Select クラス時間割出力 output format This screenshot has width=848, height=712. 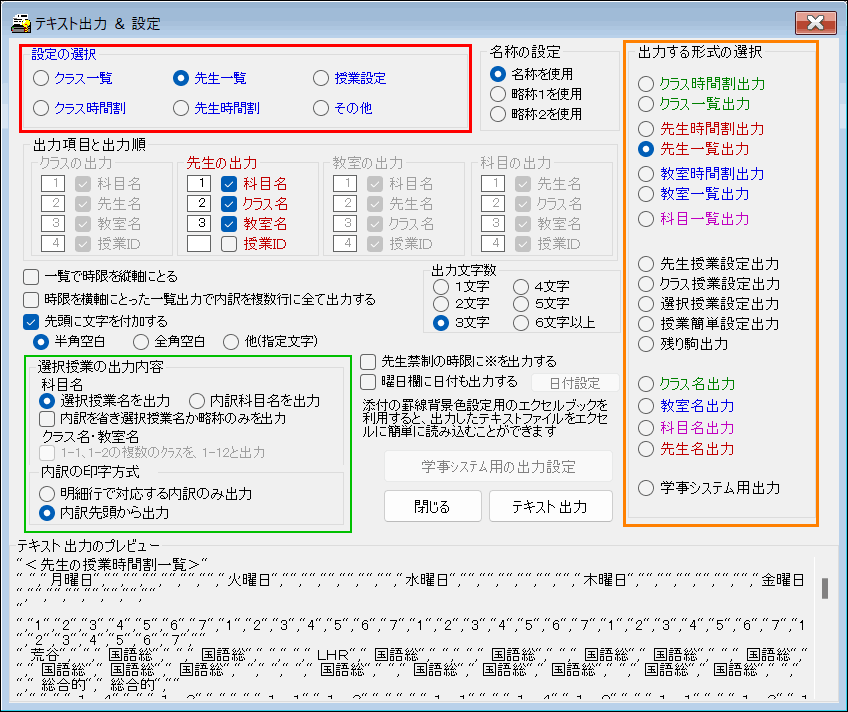coord(646,84)
